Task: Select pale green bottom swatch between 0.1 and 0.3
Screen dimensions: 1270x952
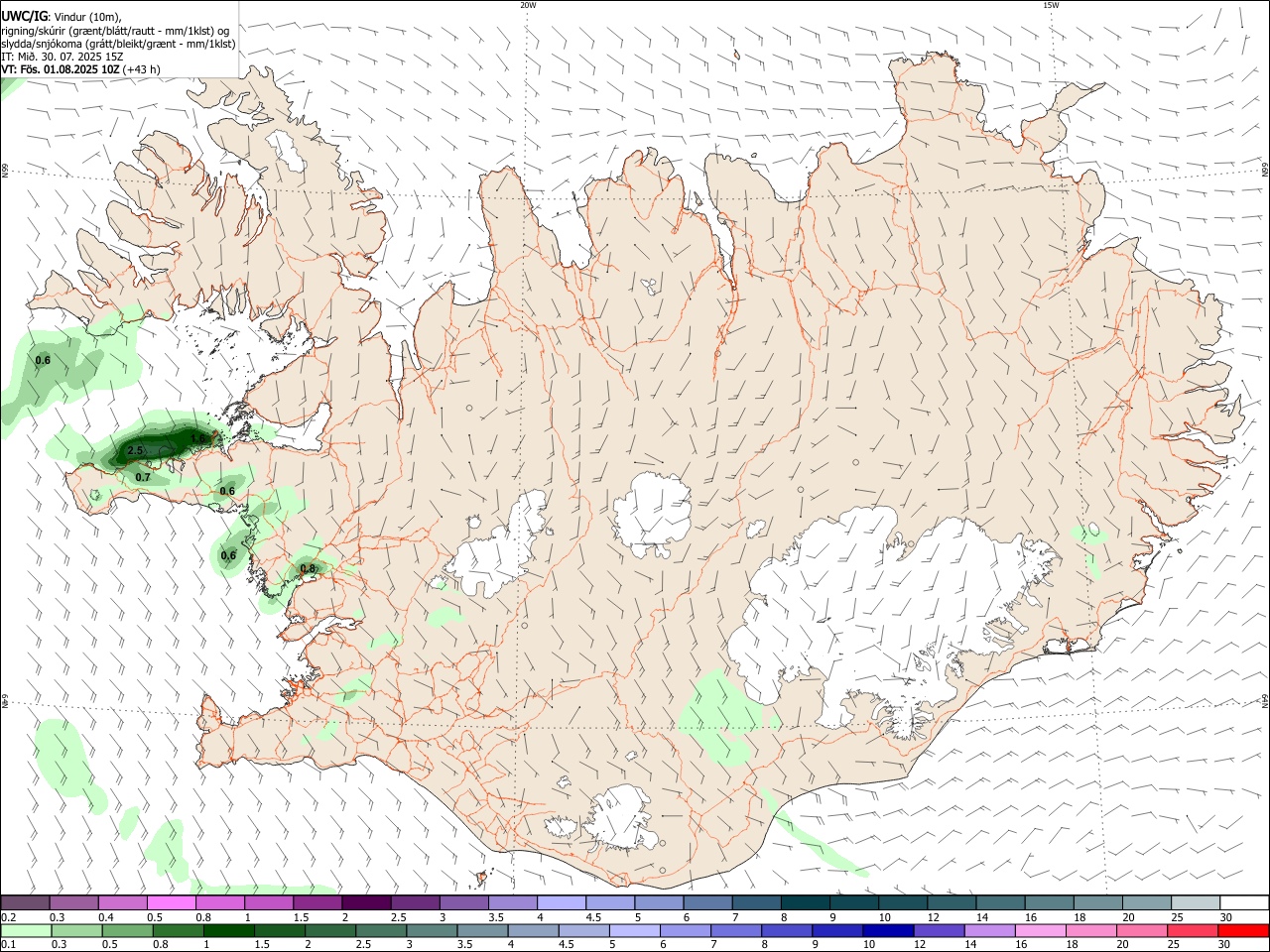Action: pos(27,930)
